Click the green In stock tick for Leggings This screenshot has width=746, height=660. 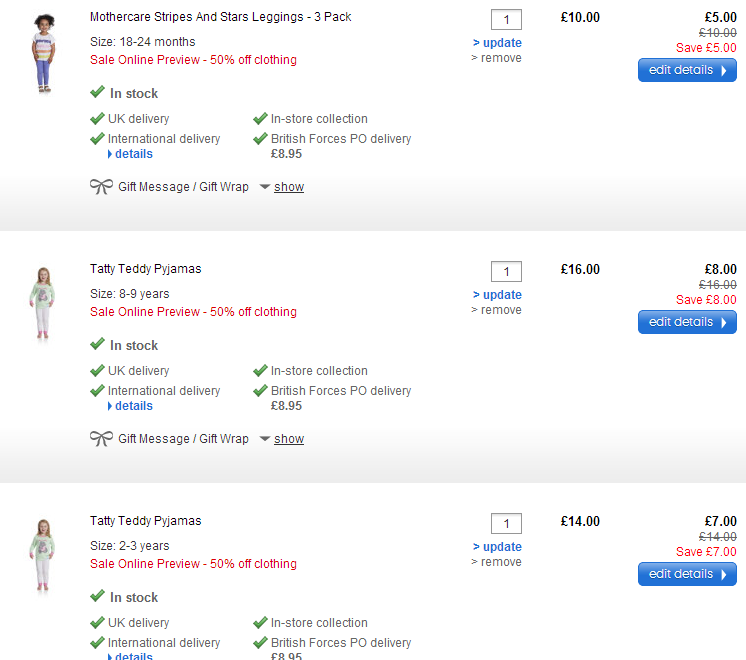coord(97,93)
